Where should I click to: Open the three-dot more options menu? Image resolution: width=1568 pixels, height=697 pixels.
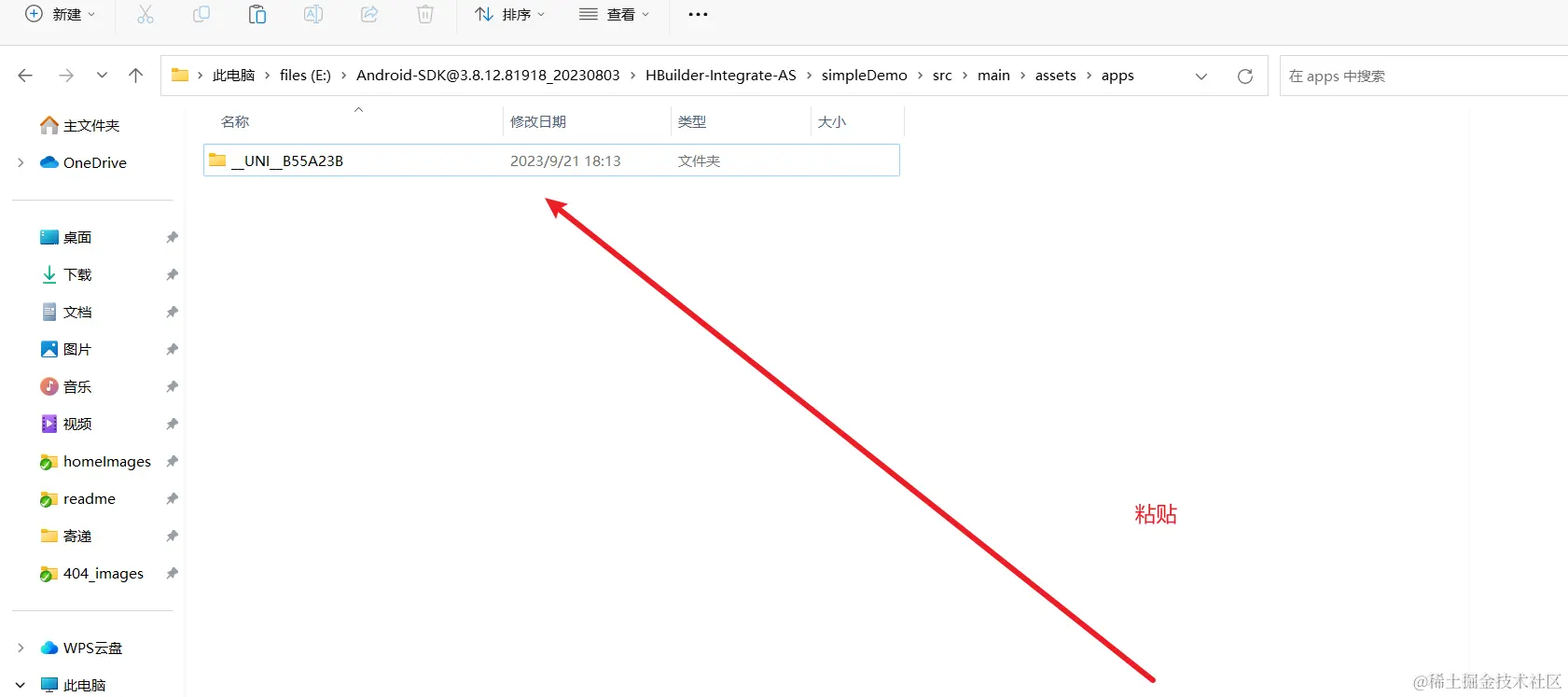[x=698, y=15]
